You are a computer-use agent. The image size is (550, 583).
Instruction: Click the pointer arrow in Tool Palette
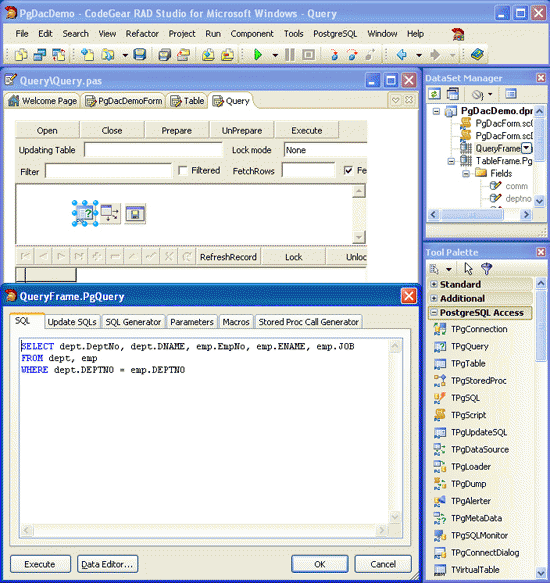468,268
